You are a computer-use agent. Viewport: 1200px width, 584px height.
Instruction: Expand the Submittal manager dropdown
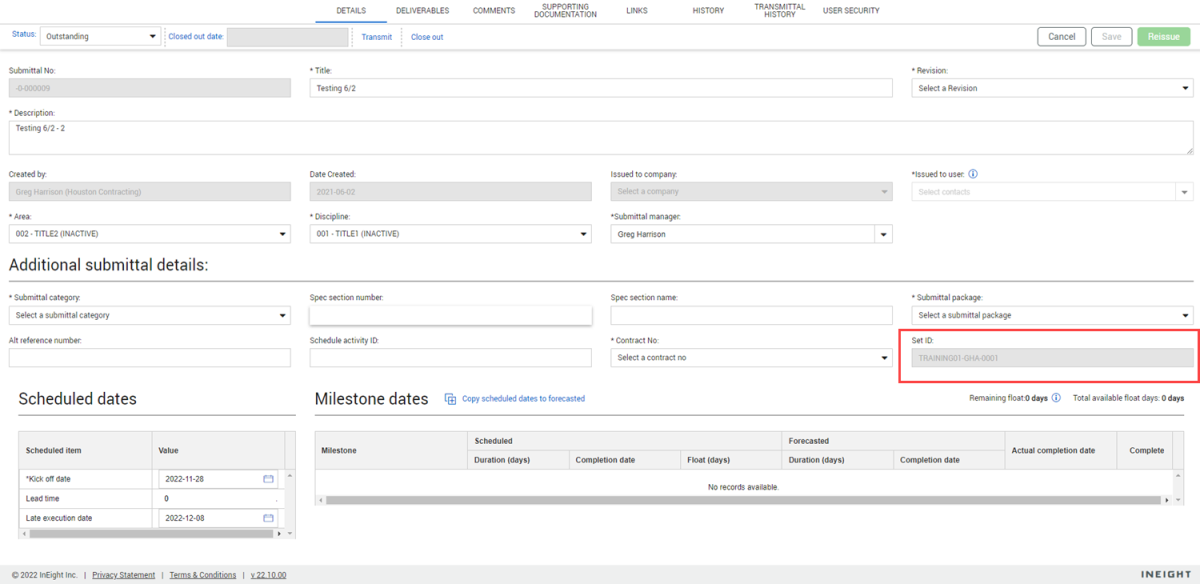pos(882,234)
